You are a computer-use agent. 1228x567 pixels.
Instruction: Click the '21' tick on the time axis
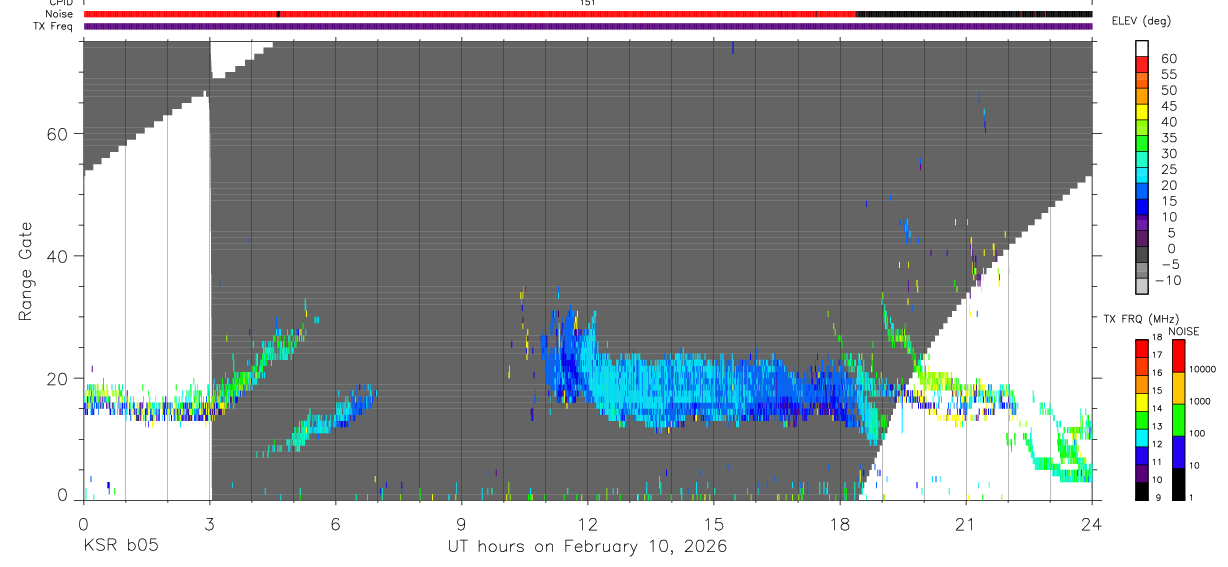pyautogui.click(x=966, y=523)
